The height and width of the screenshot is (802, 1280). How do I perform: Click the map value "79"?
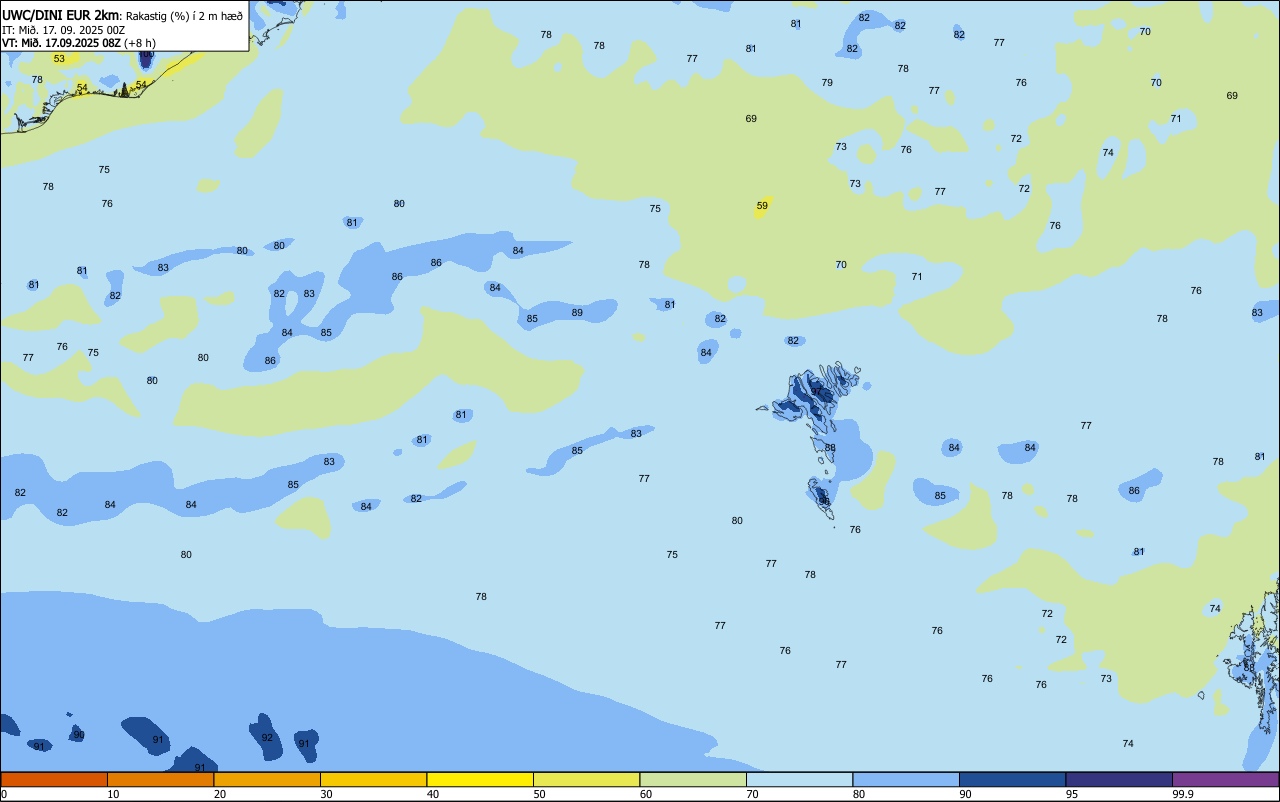827,83
